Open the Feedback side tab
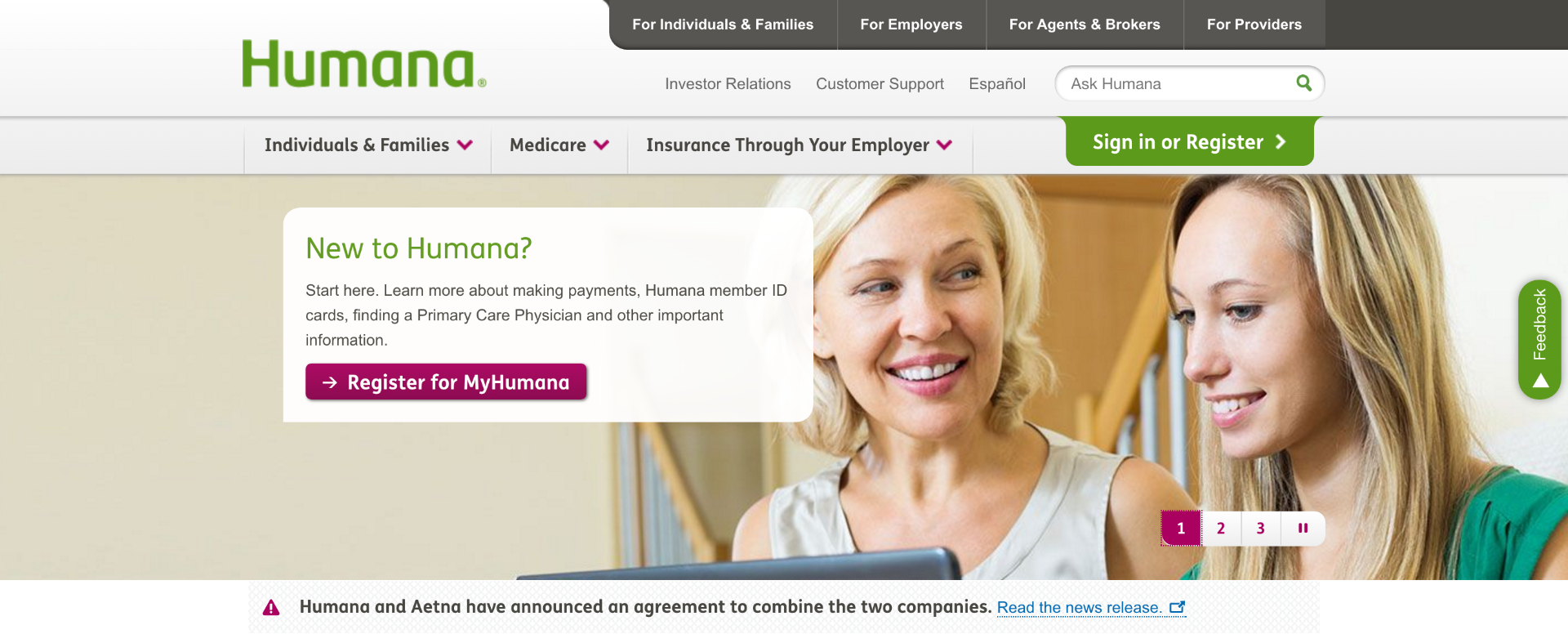 tap(1539, 339)
